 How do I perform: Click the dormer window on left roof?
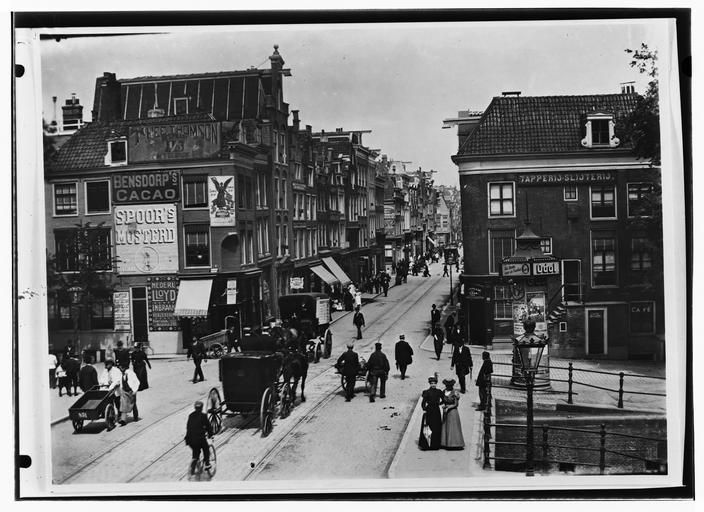(117, 151)
